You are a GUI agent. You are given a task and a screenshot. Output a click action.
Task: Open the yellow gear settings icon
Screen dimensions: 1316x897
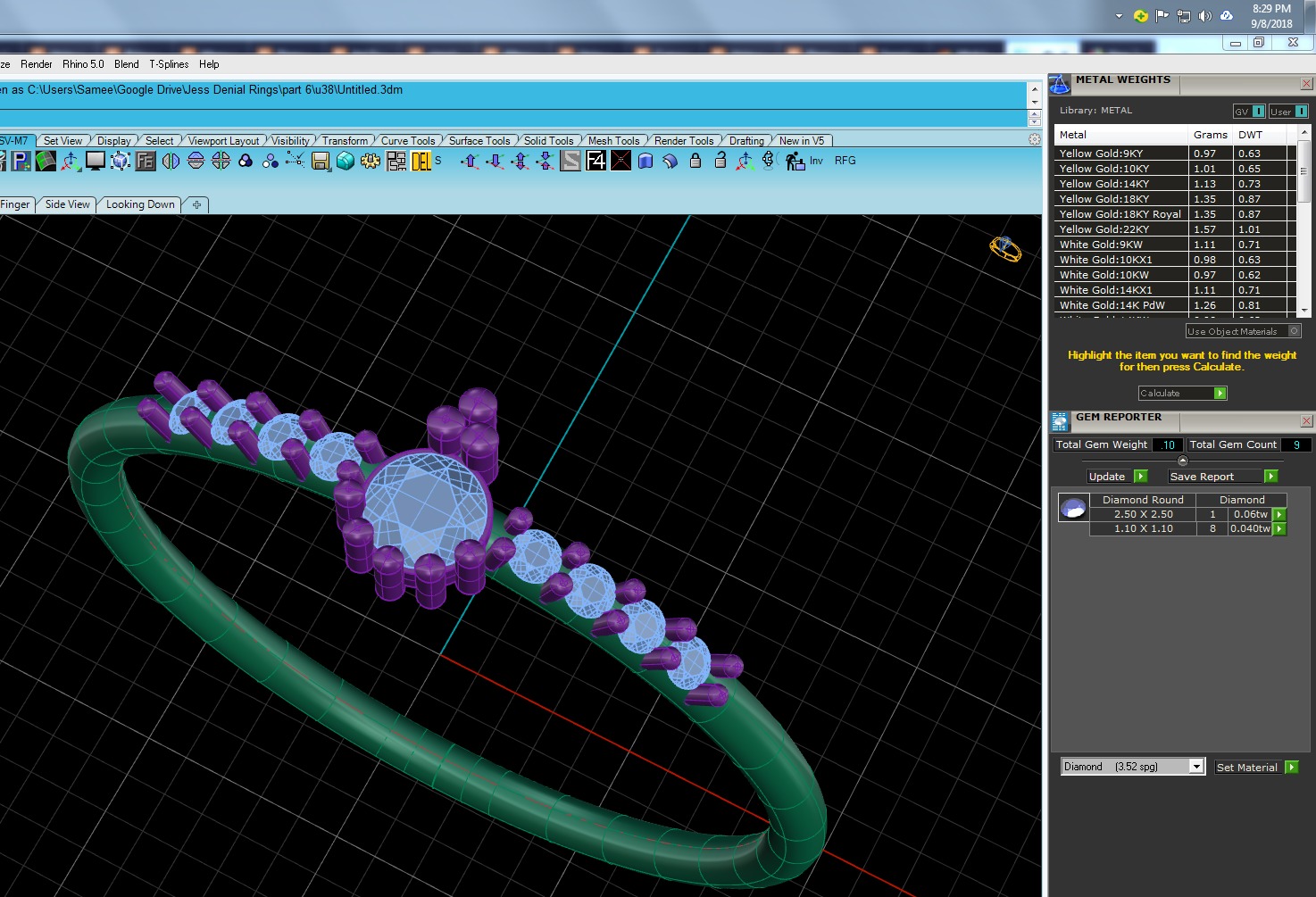pos(371,161)
